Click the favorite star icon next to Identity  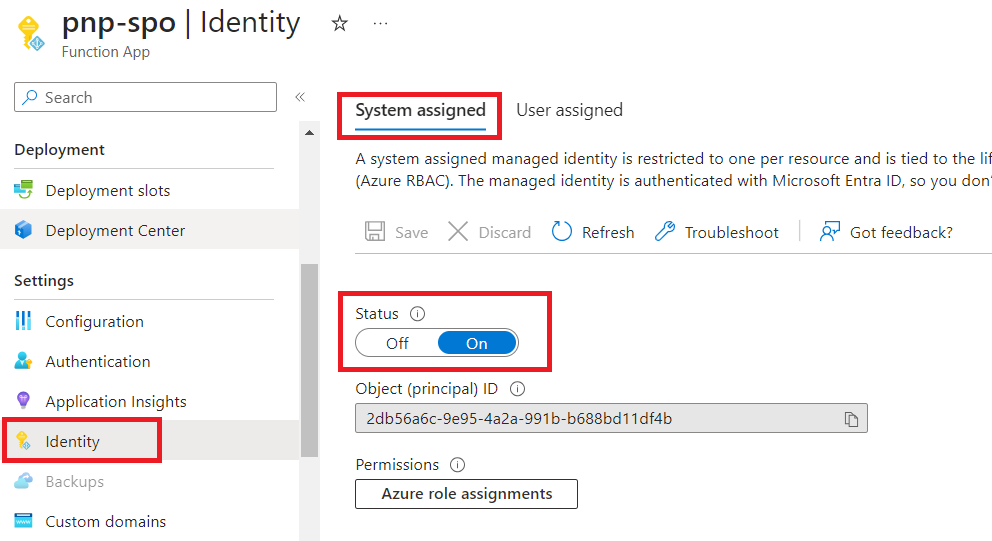pos(340,24)
